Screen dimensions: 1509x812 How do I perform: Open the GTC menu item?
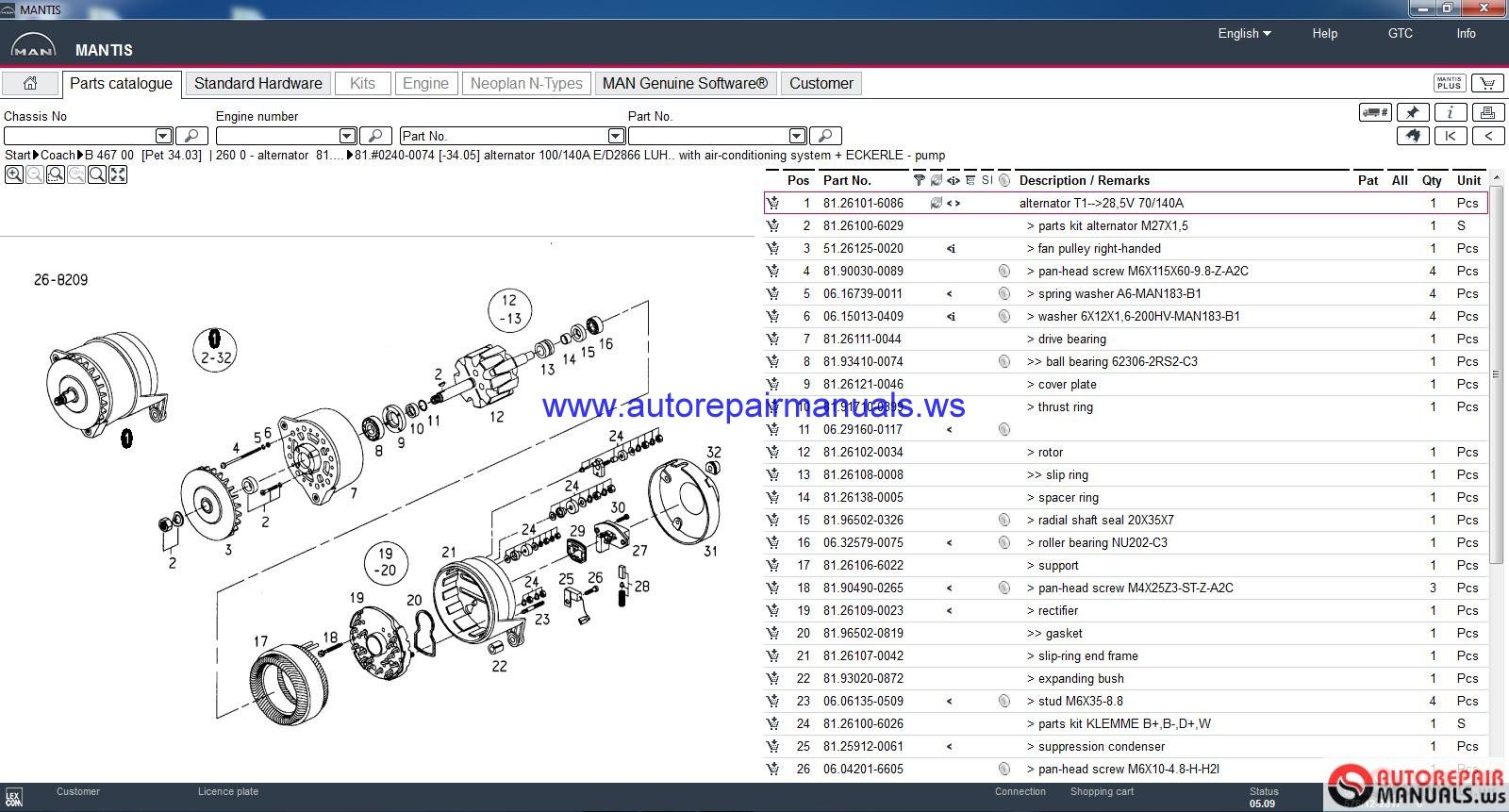(x=1401, y=33)
